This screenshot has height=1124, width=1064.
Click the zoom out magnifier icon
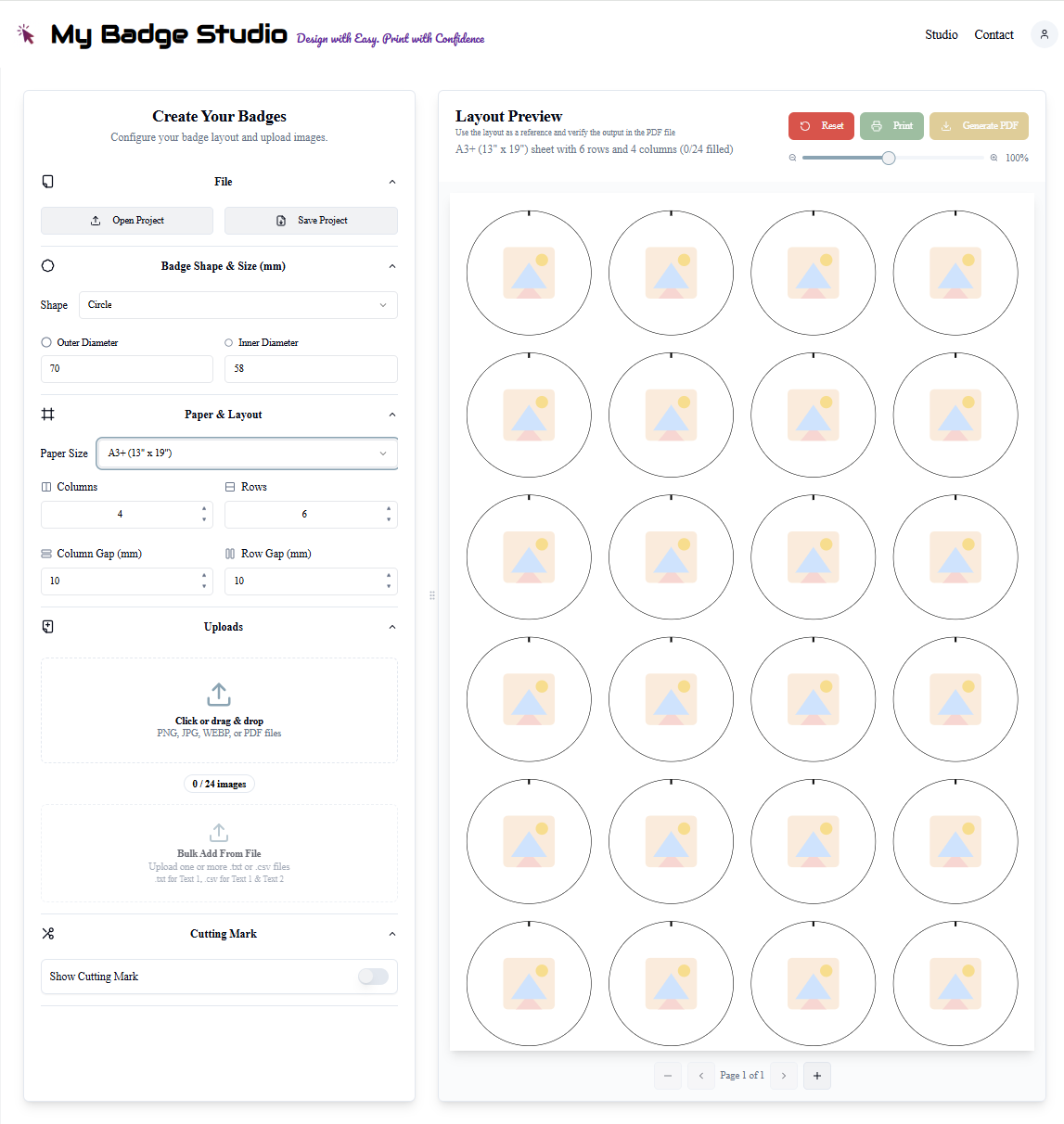click(x=792, y=158)
